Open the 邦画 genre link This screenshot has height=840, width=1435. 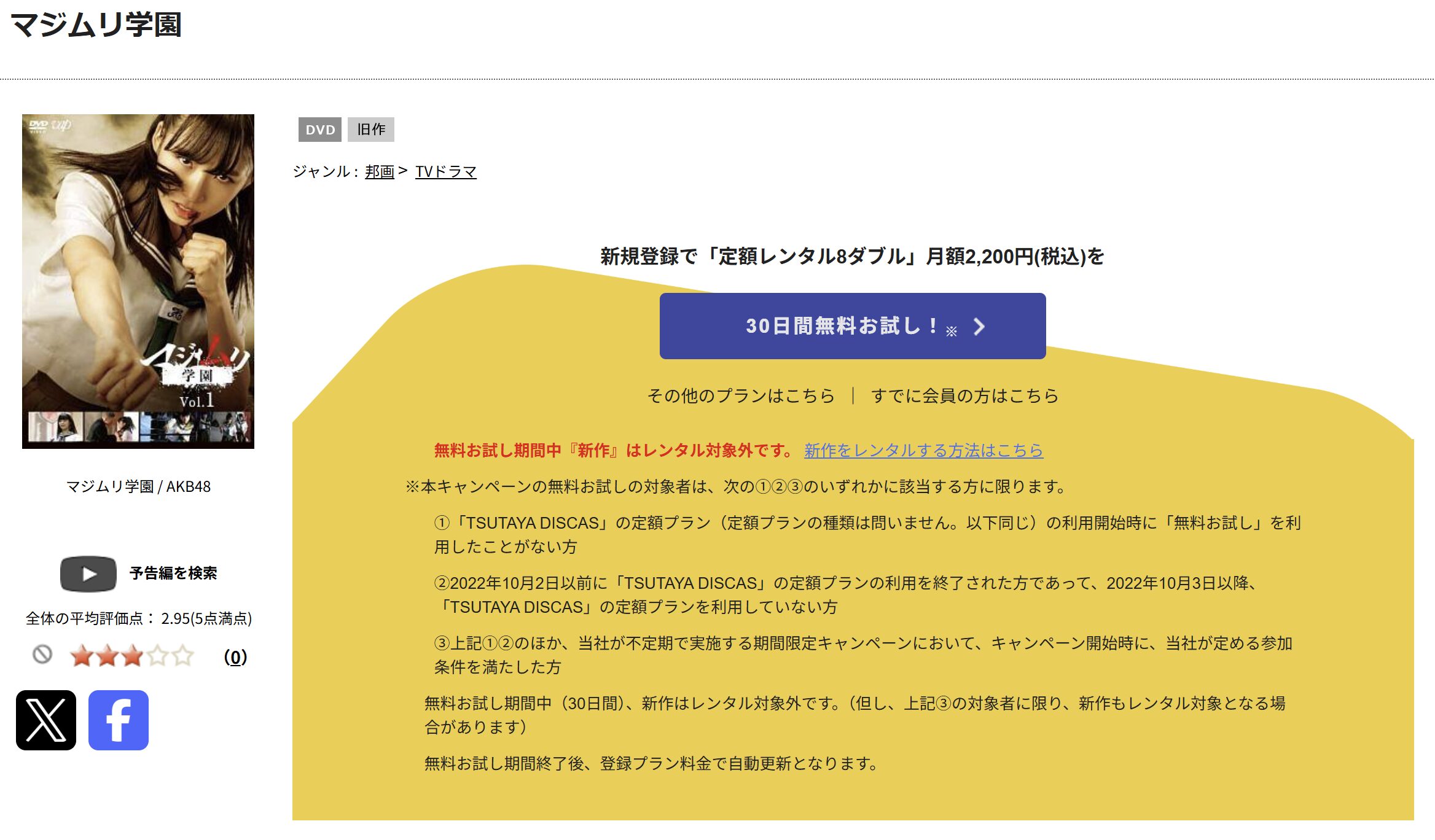click(x=380, y=172)
